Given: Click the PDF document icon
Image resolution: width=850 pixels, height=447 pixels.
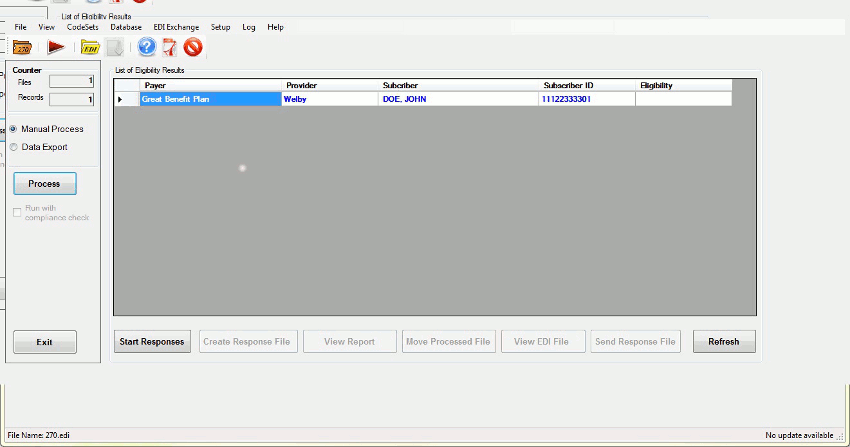Looking at the screenshot, I should pyautogui.click(x=170, y=46).
